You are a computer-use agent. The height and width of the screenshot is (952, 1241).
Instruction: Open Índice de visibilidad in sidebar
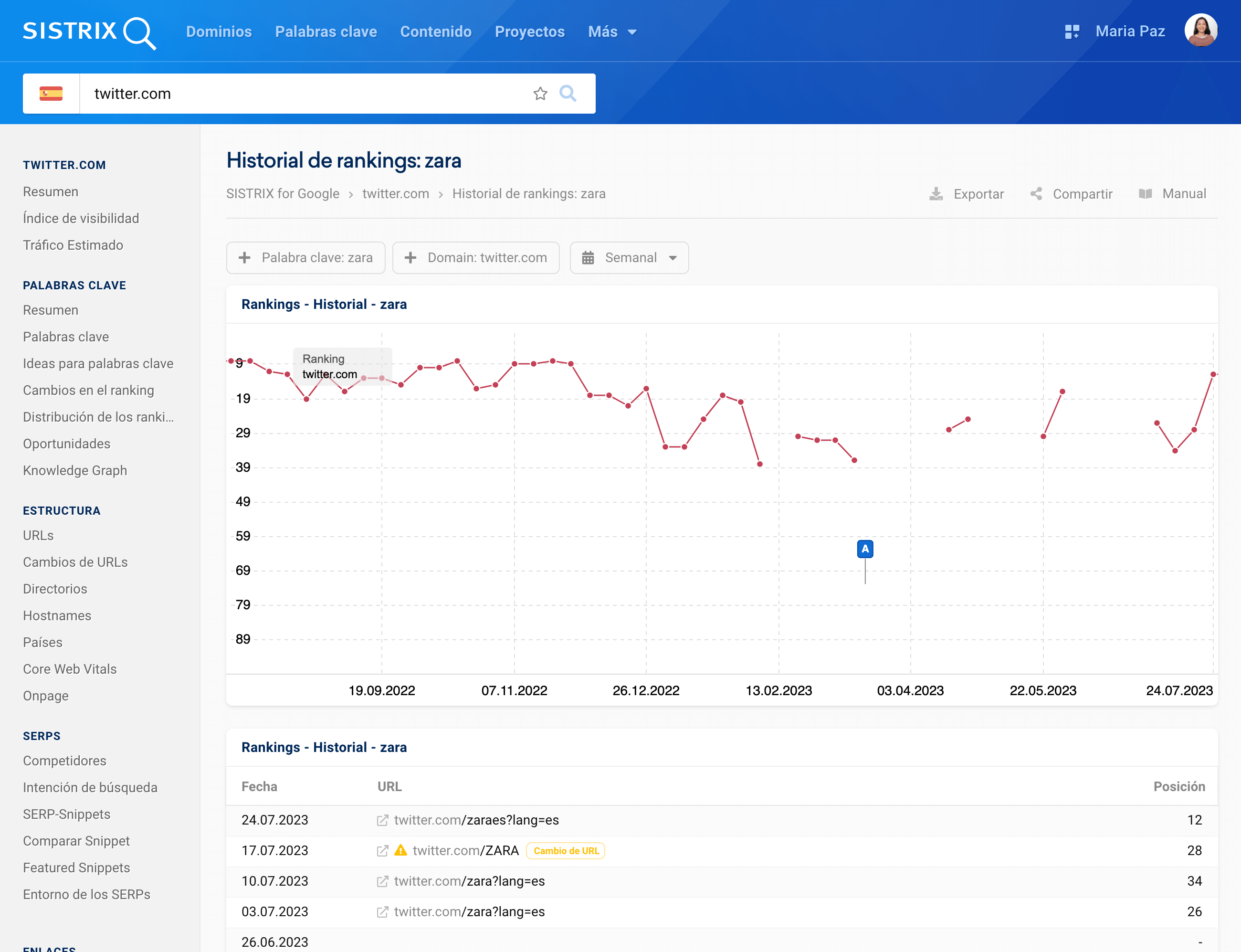point(81,218)
